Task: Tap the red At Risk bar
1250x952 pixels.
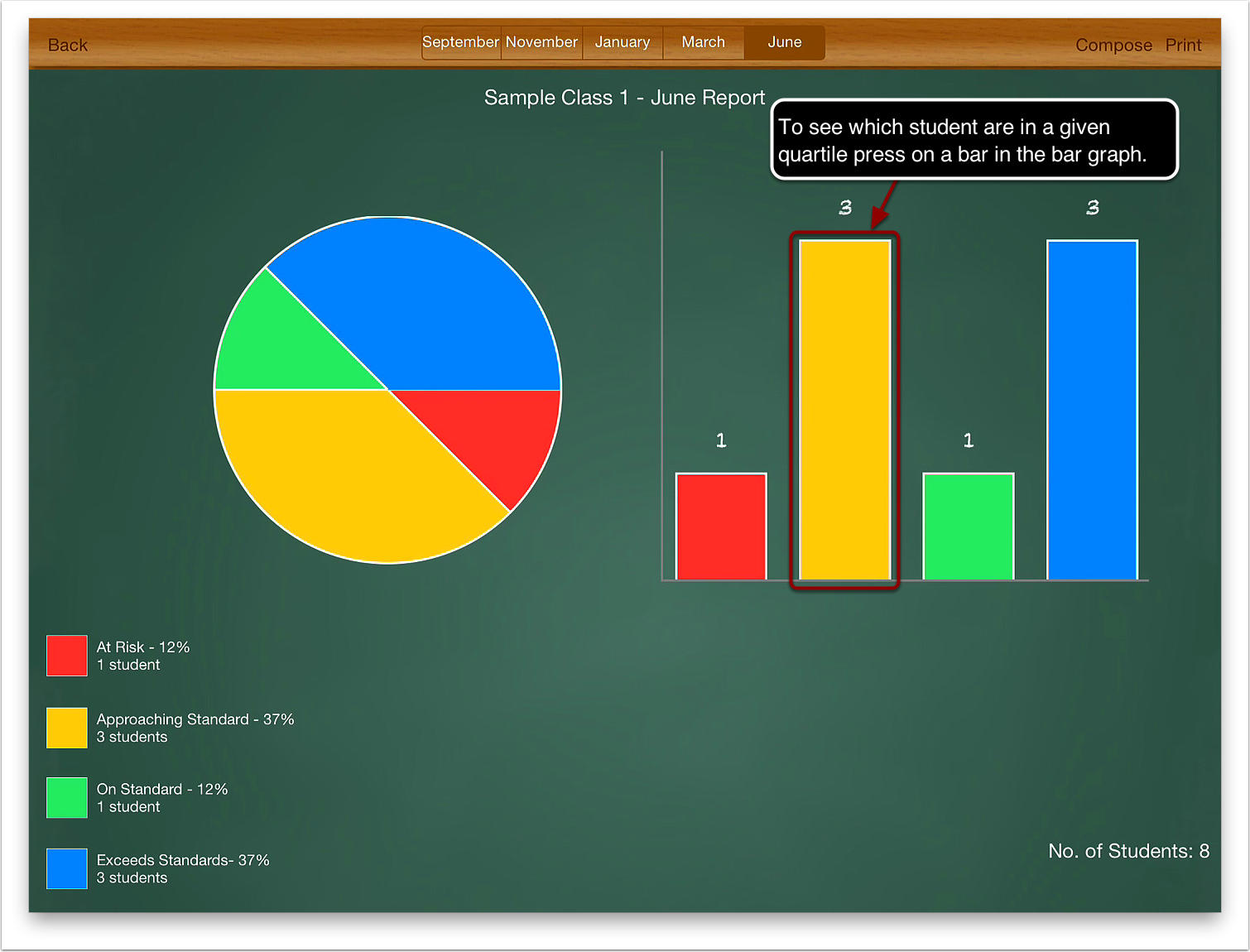Action: point(721,526)
